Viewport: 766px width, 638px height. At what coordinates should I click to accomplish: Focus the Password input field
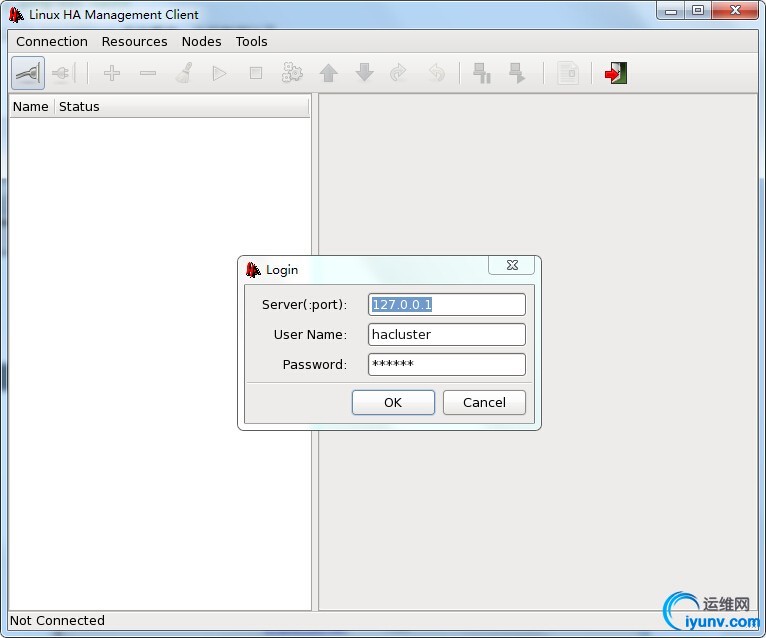[447, 364]
